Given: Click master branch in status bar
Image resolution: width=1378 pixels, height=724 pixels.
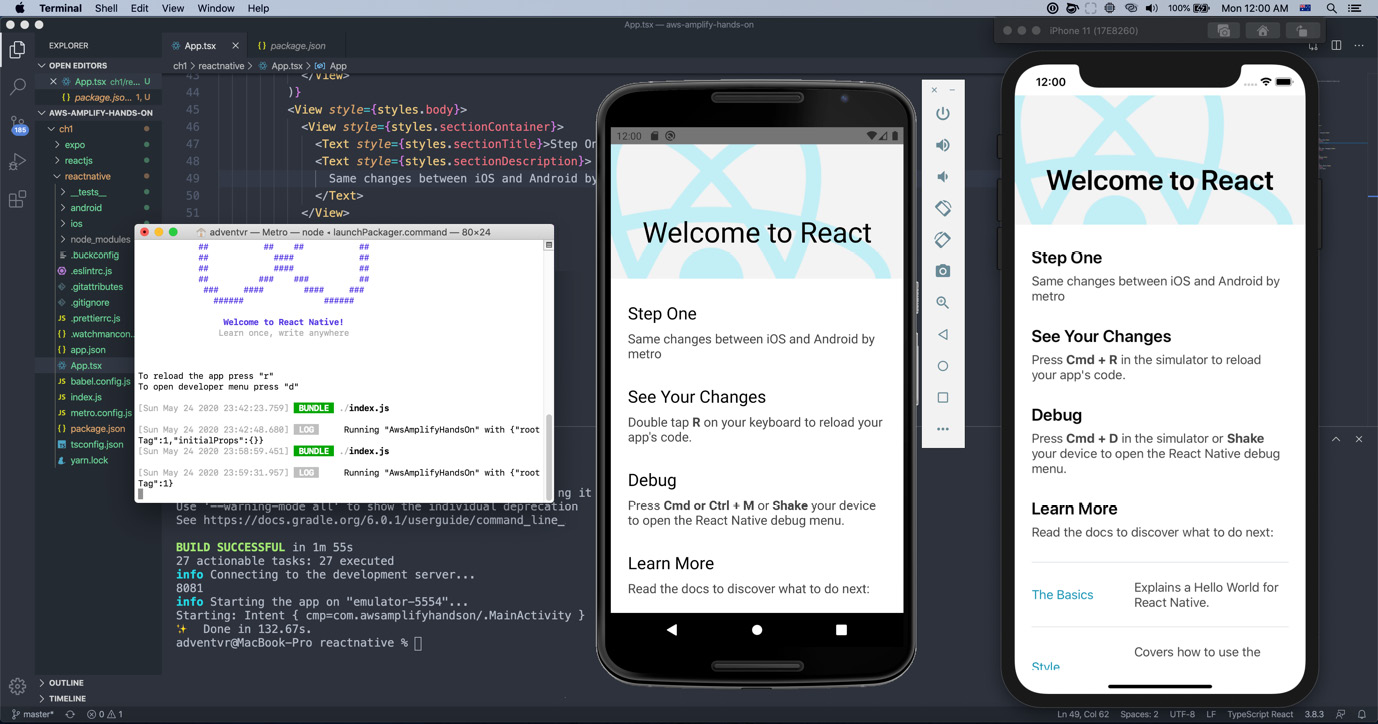Looking at the screenshot, I should tap(33, 714).
